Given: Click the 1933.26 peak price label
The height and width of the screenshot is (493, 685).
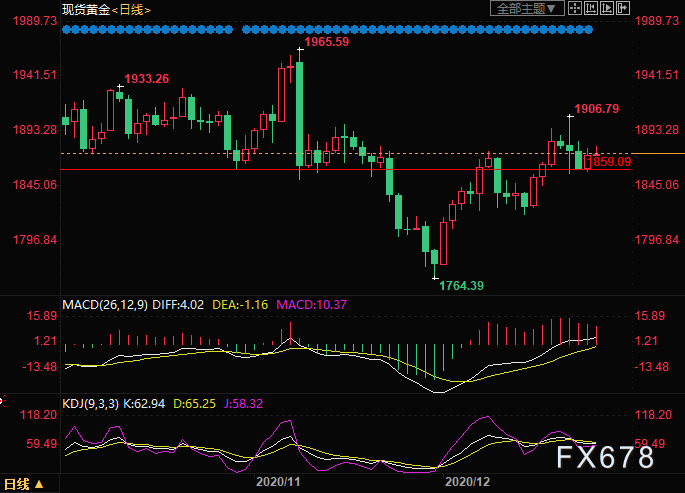Looking at the screenshot, I should [147, 79].
